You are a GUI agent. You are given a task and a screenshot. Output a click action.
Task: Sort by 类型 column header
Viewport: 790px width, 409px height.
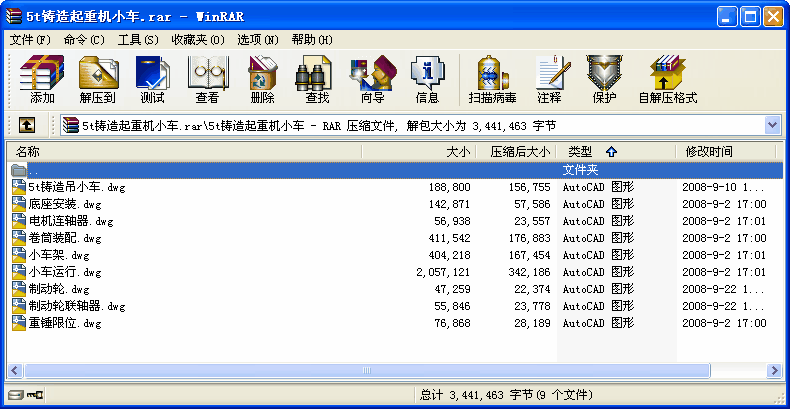point(616,152)
